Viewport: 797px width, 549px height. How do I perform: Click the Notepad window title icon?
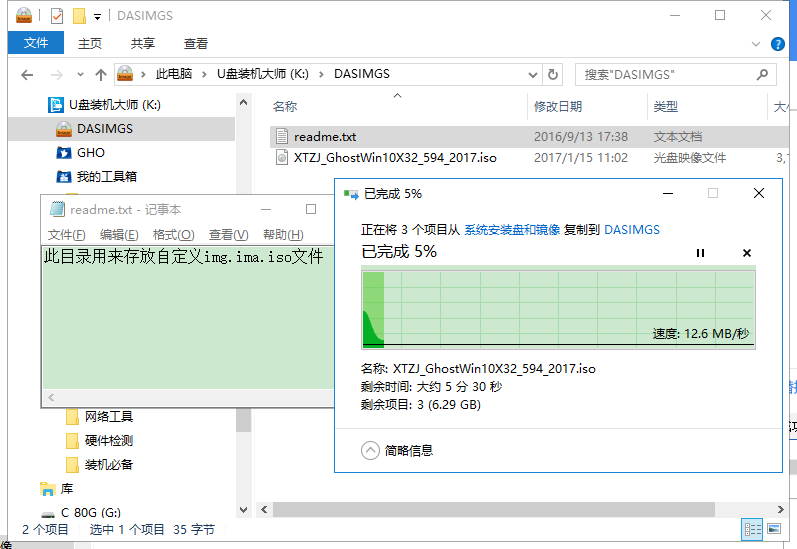click(57, 209)
